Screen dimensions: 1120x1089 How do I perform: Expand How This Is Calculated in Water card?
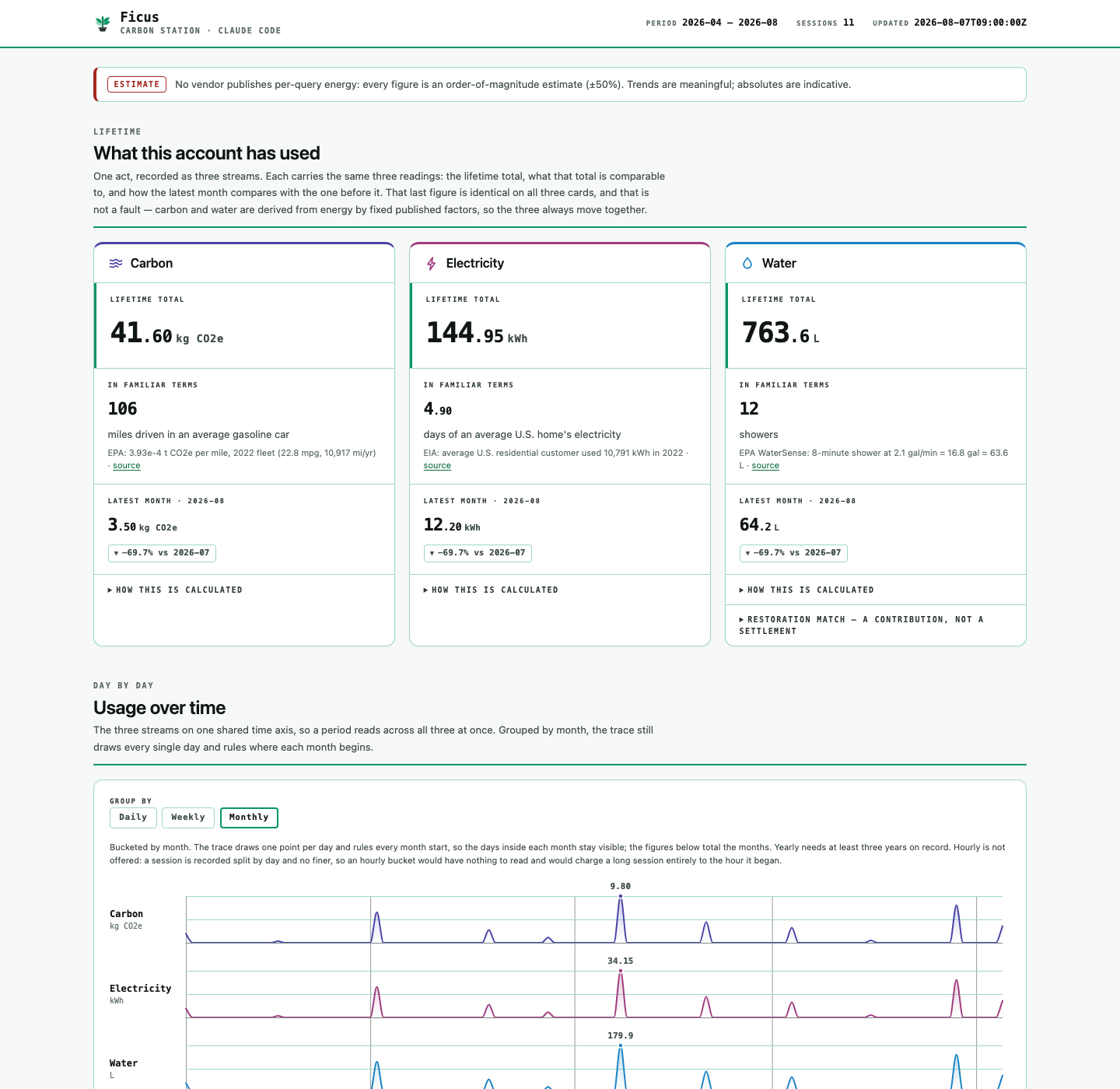point(807,590)
